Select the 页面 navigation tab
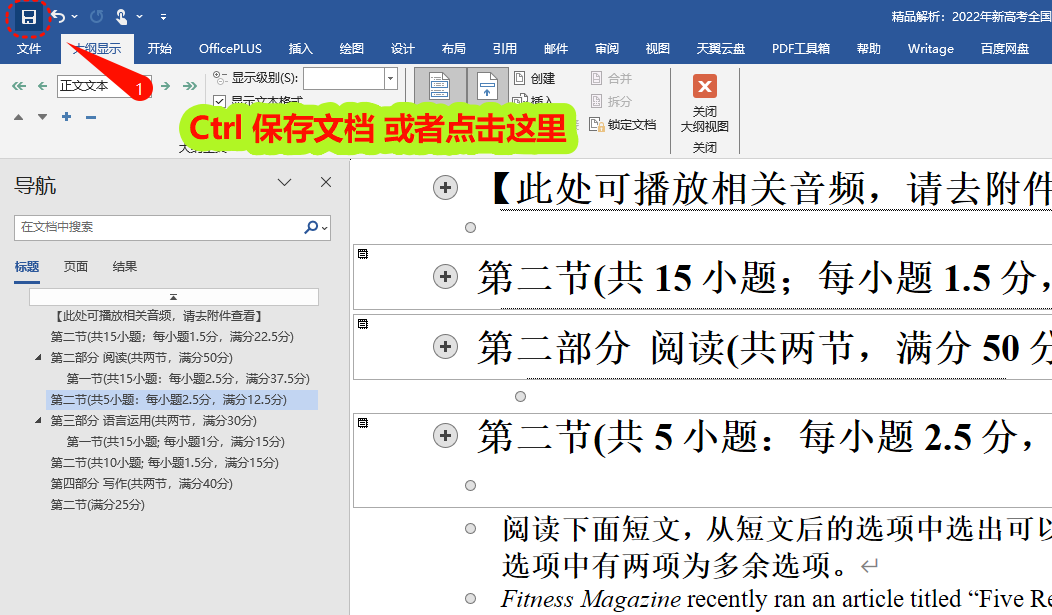 76,267
